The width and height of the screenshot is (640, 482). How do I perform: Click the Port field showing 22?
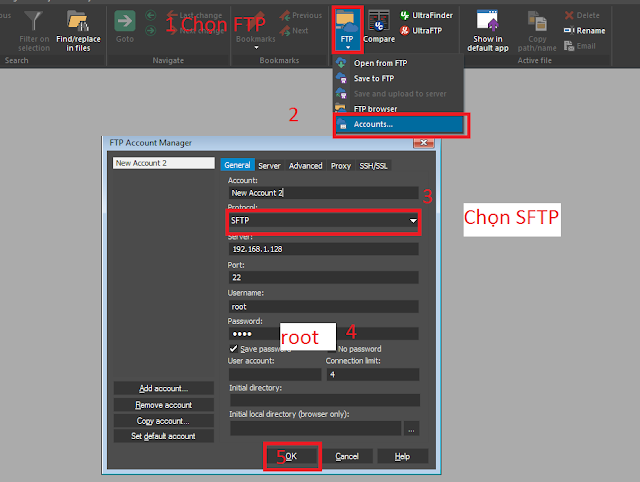(323, 278)
